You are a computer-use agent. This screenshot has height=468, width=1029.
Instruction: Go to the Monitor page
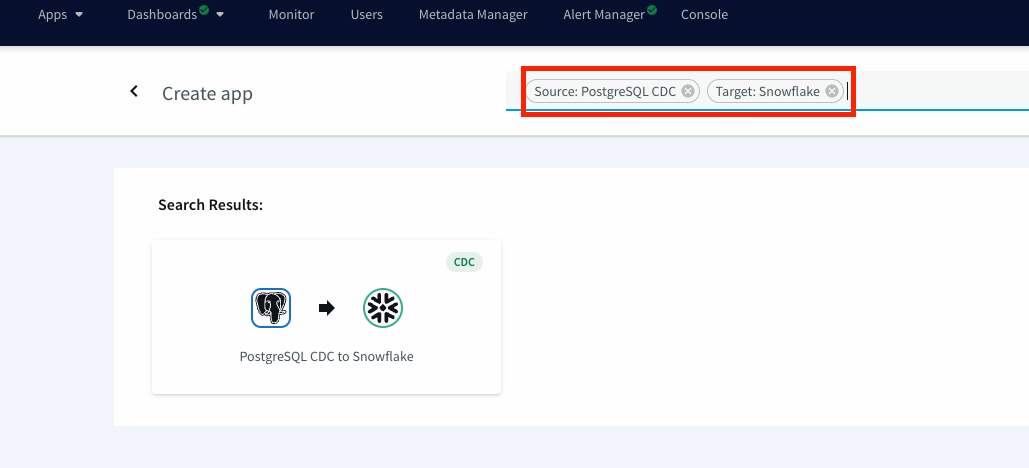(291, 14)
